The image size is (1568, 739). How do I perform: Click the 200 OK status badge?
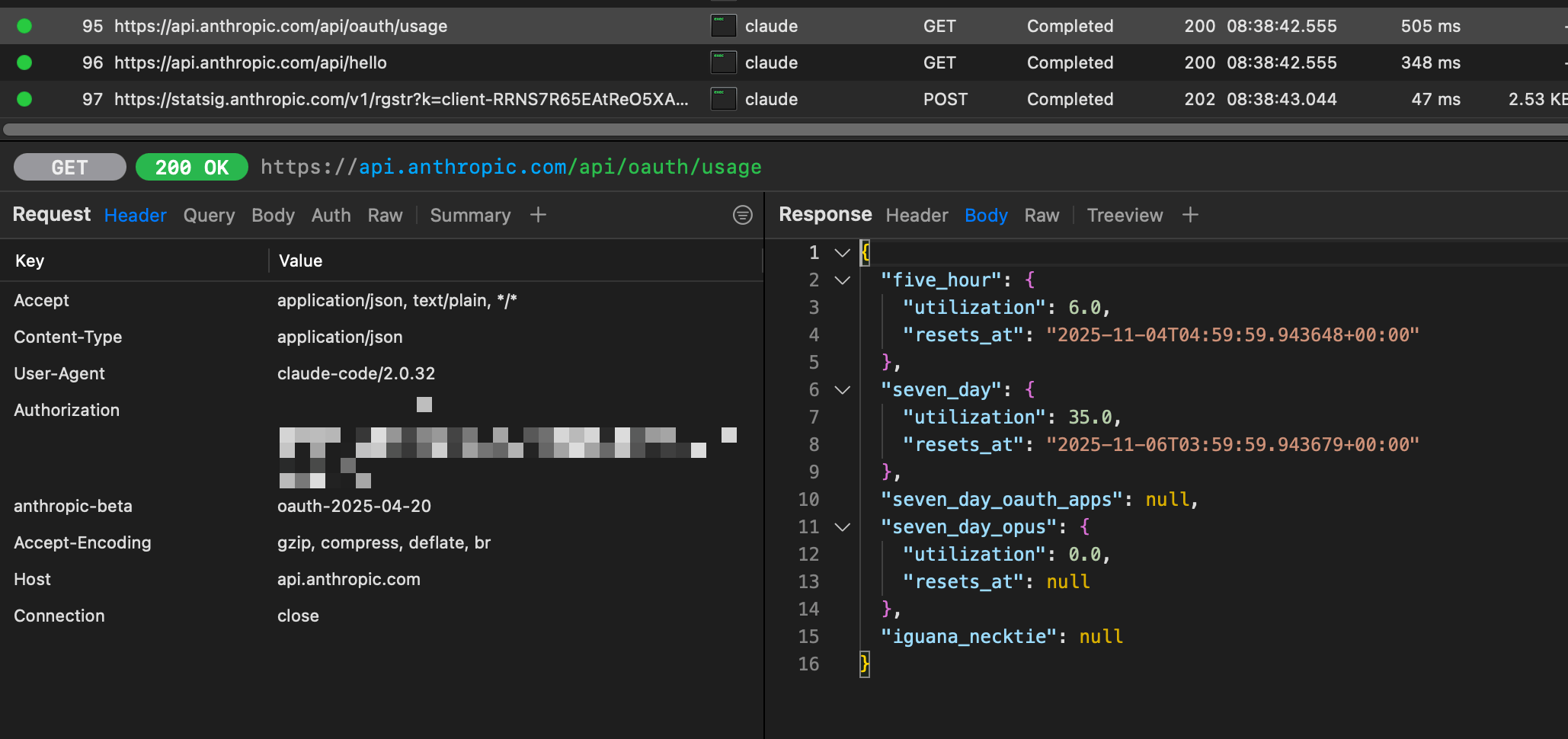192,167
